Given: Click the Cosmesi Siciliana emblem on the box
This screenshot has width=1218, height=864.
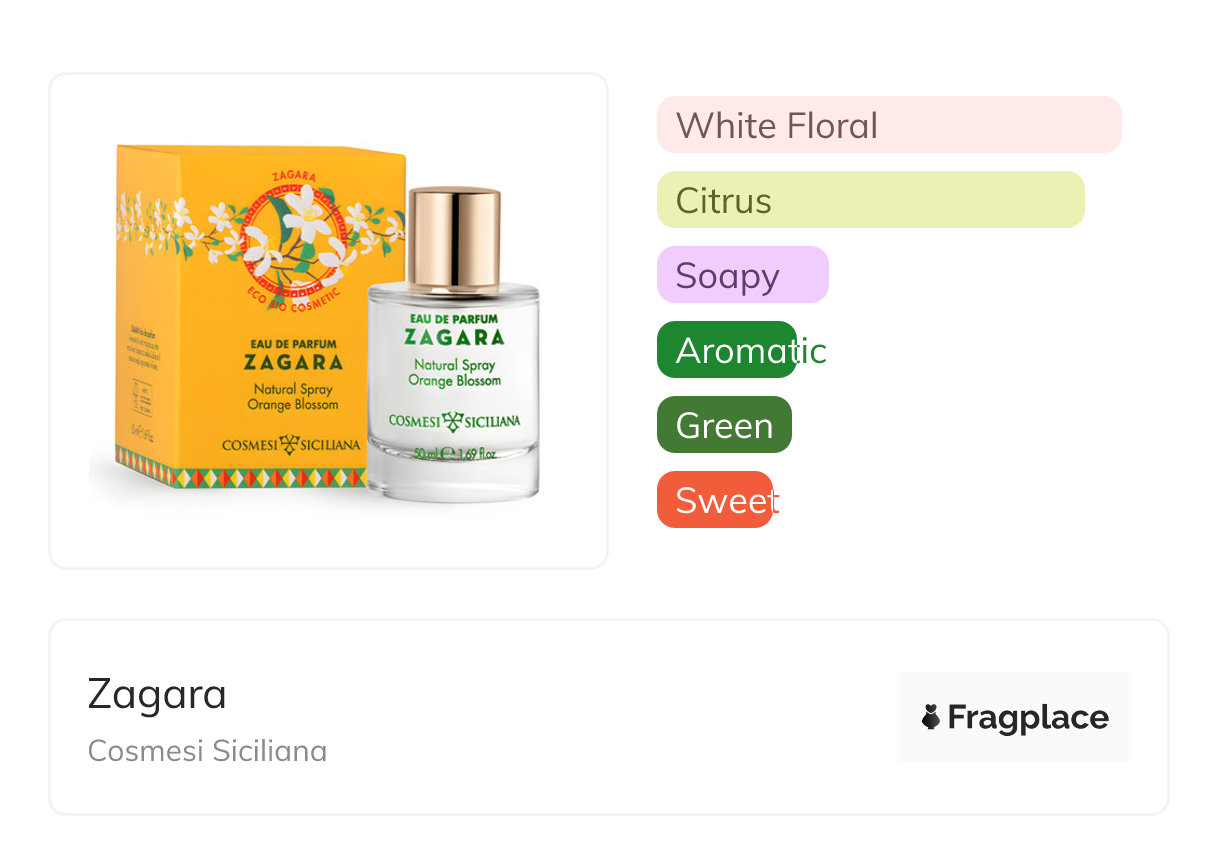Looking at the screenshot, I should 289,445.
